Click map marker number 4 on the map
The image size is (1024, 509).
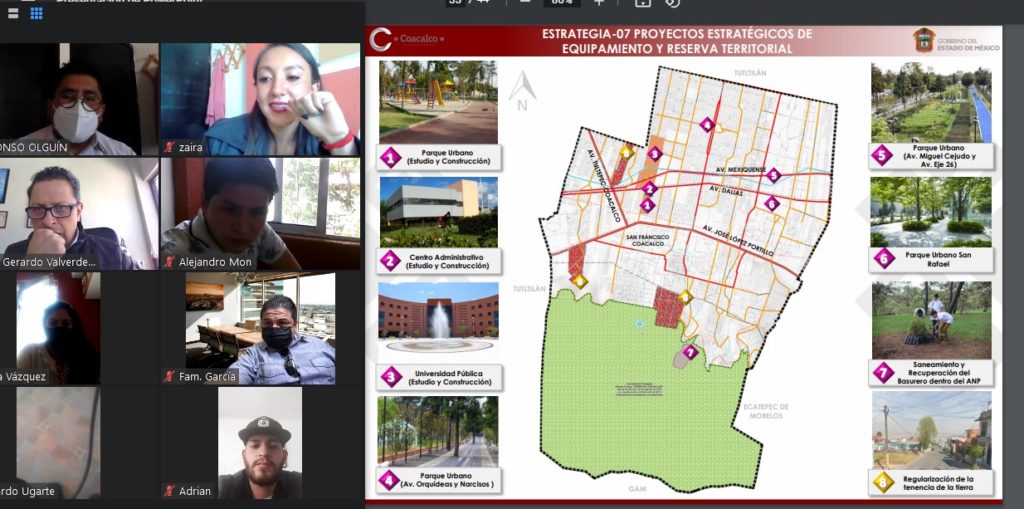click(x=707, y=125)
